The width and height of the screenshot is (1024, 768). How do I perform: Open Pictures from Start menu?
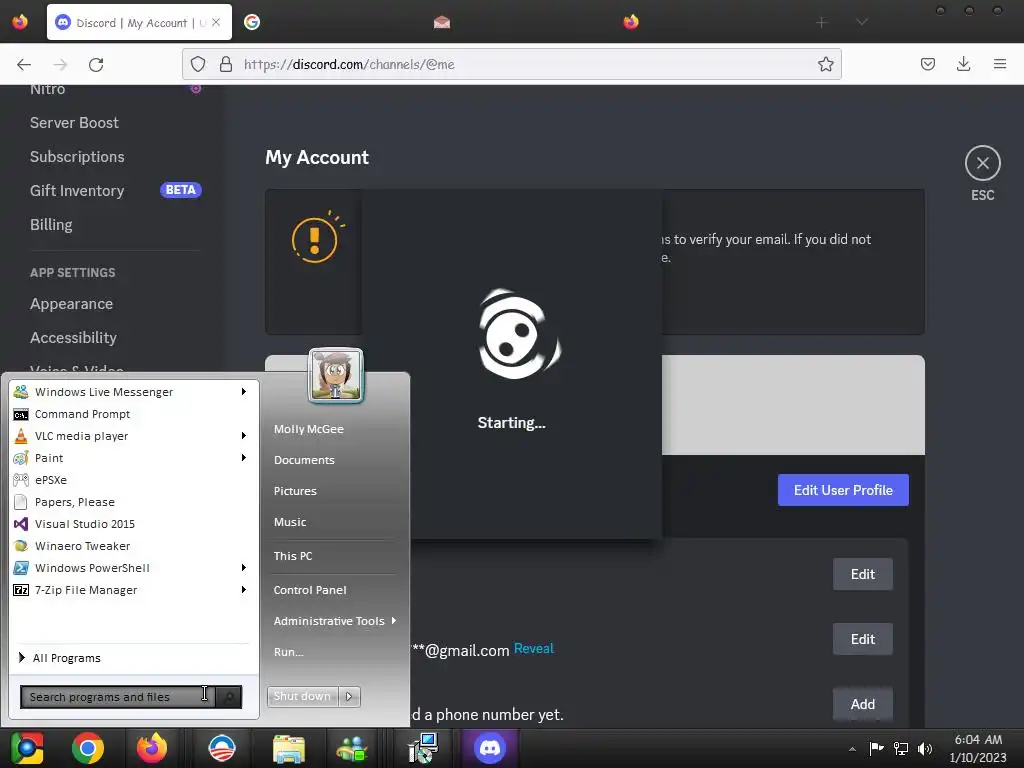click(295, 491)
